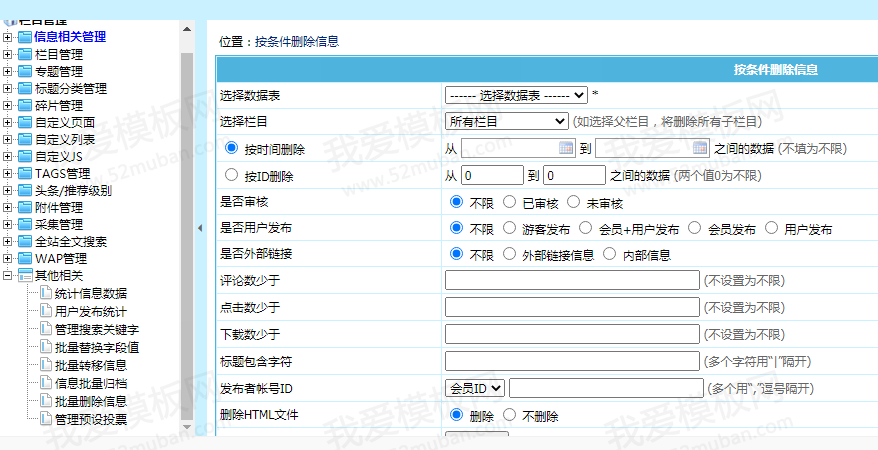Expand the 碎片管理 tree node
The image size is (878, 450).
click(x=7, y=105)
